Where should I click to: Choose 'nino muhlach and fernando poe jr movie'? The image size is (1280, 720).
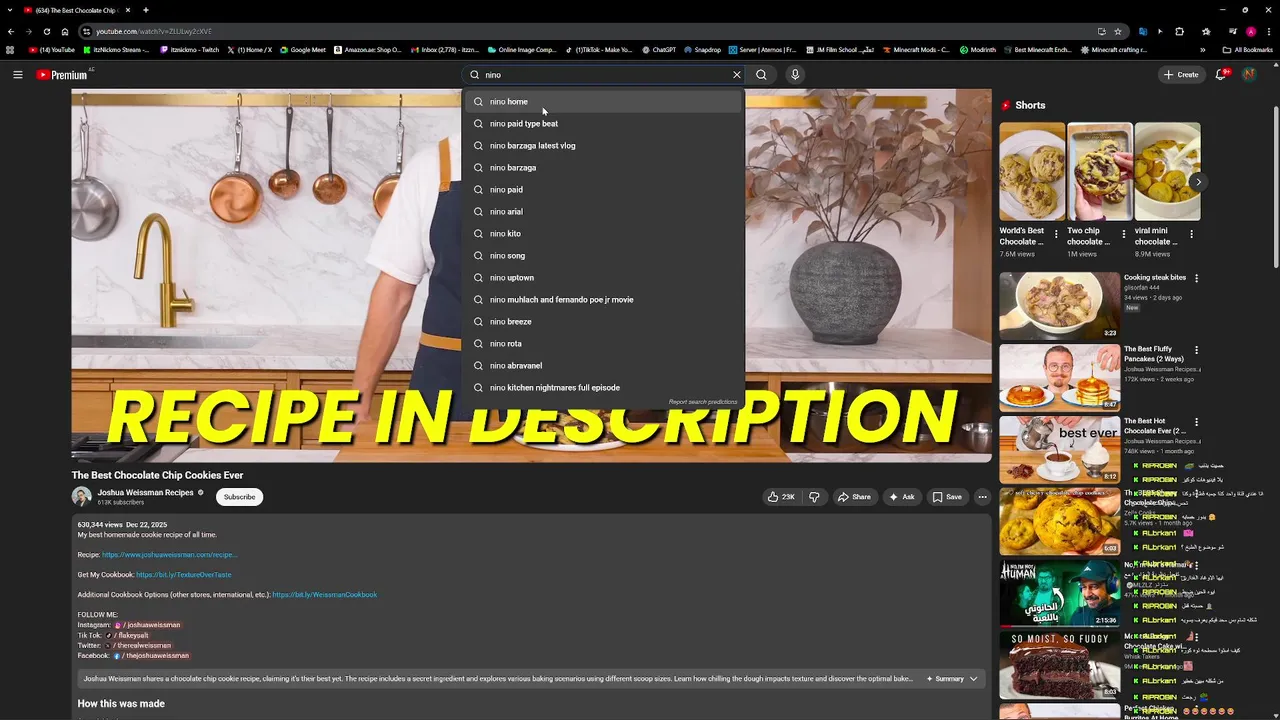click(604, 300)
